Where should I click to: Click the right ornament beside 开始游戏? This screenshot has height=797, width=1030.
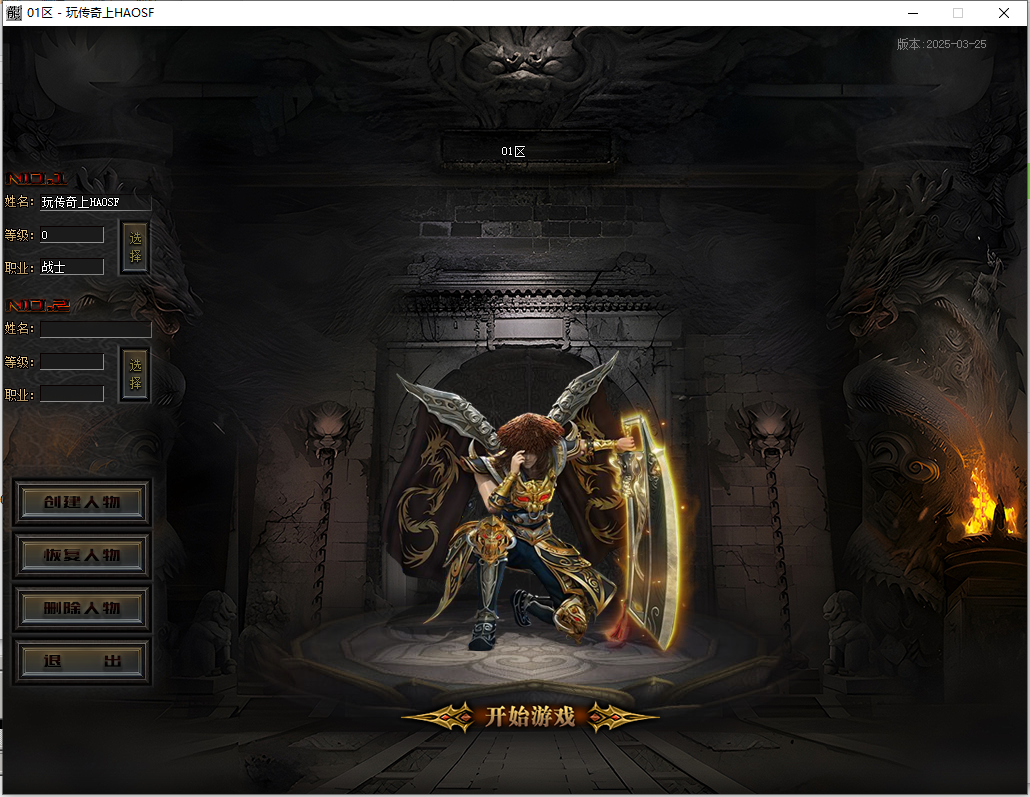click(621, 717)
